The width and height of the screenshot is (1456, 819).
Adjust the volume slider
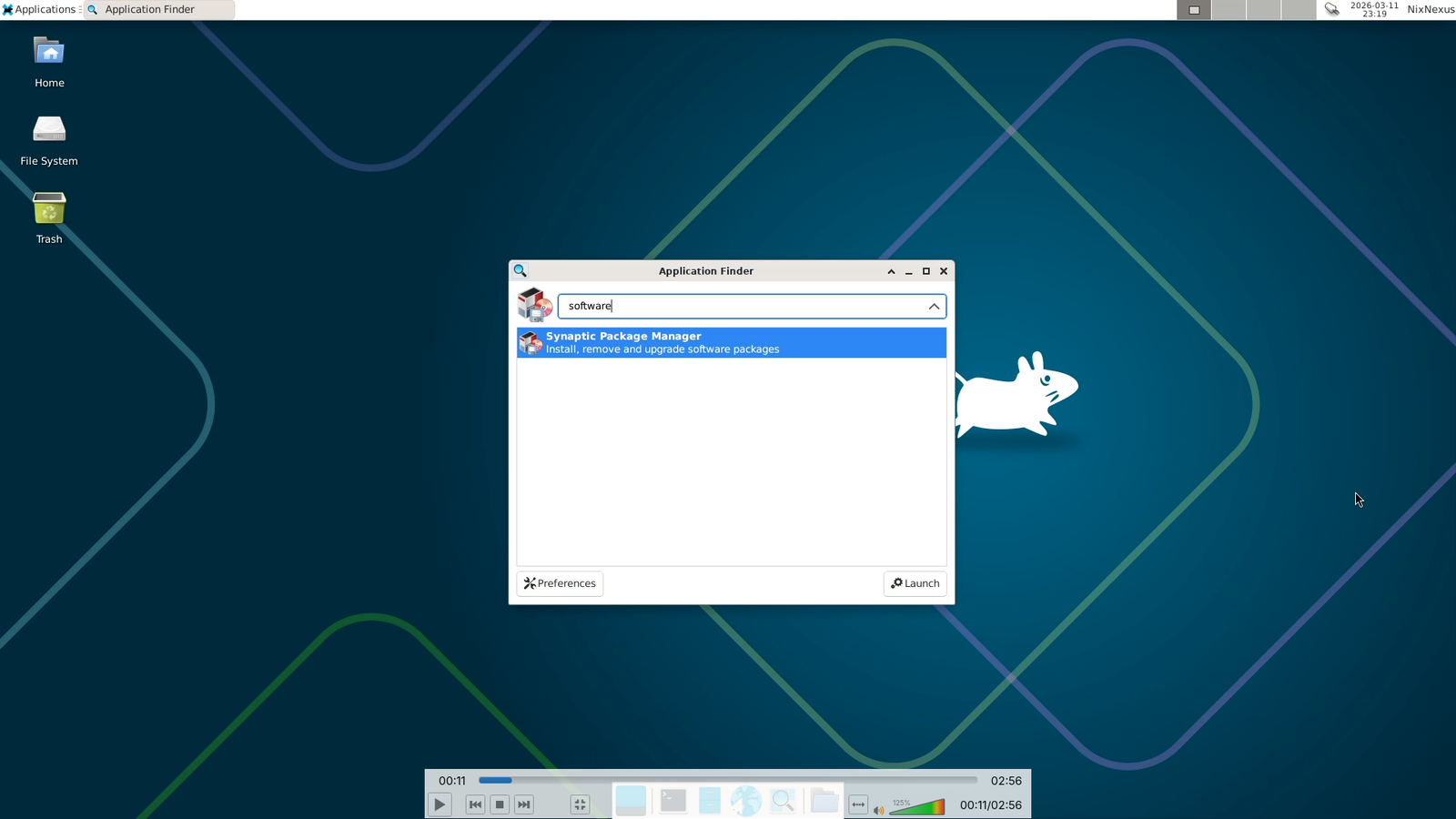916,807
